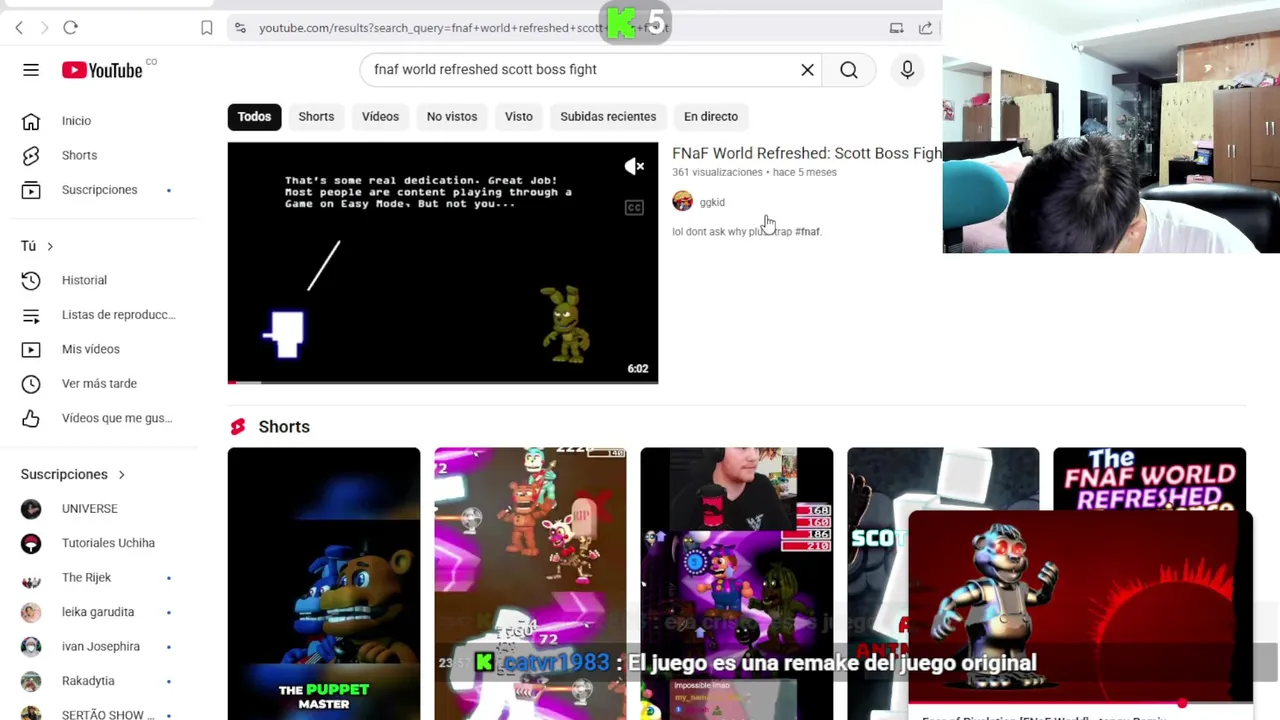Go forward with browser forward arrow
Screen dimensions: 1280x720
coord(44,28)
